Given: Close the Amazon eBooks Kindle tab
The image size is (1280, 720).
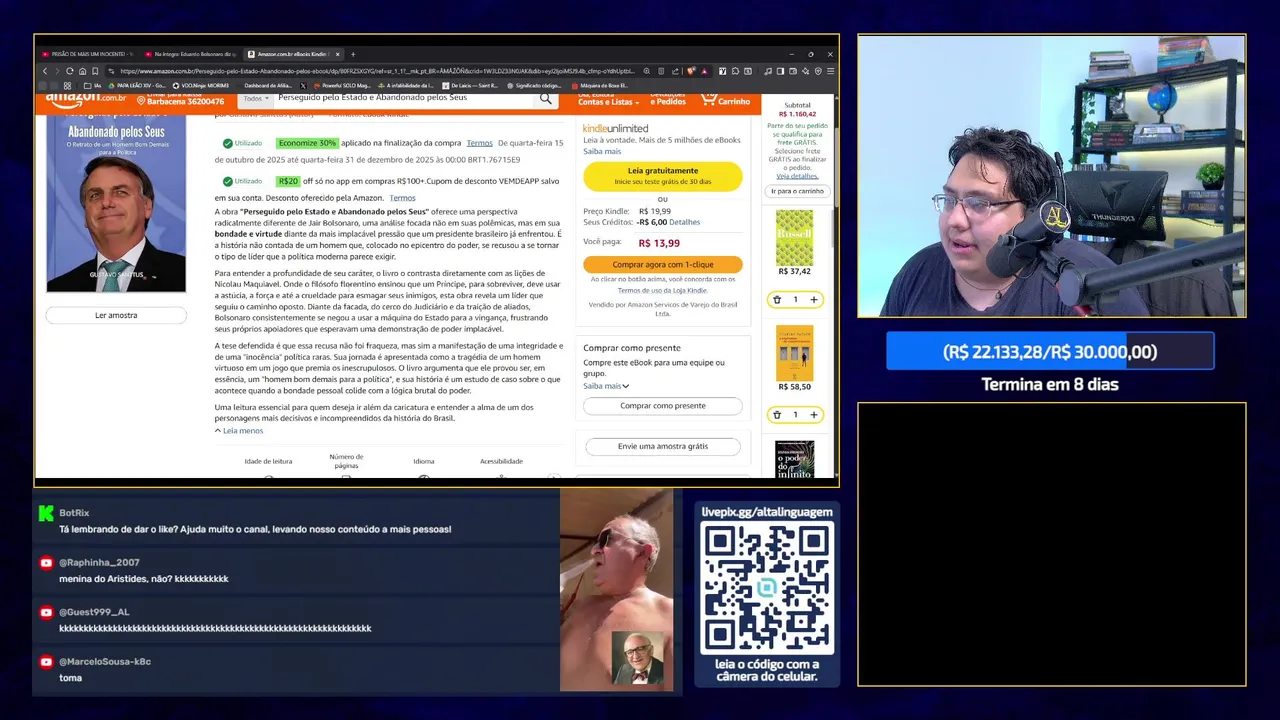Looking at the screenshot, I should coord(337,54).
